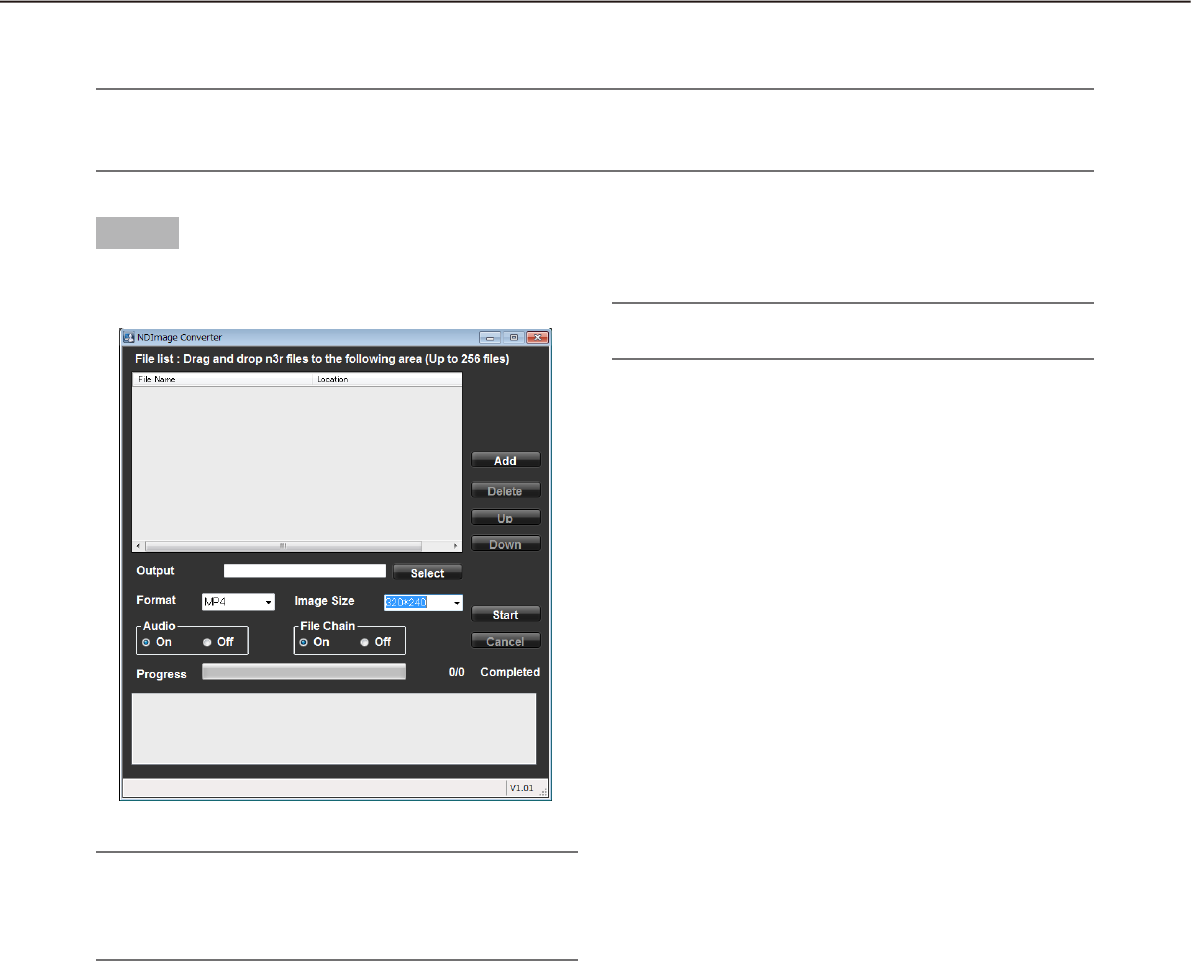Click the window resize grip in status bar
Screen dimensions: 1191x961
[x=544, y=792]
